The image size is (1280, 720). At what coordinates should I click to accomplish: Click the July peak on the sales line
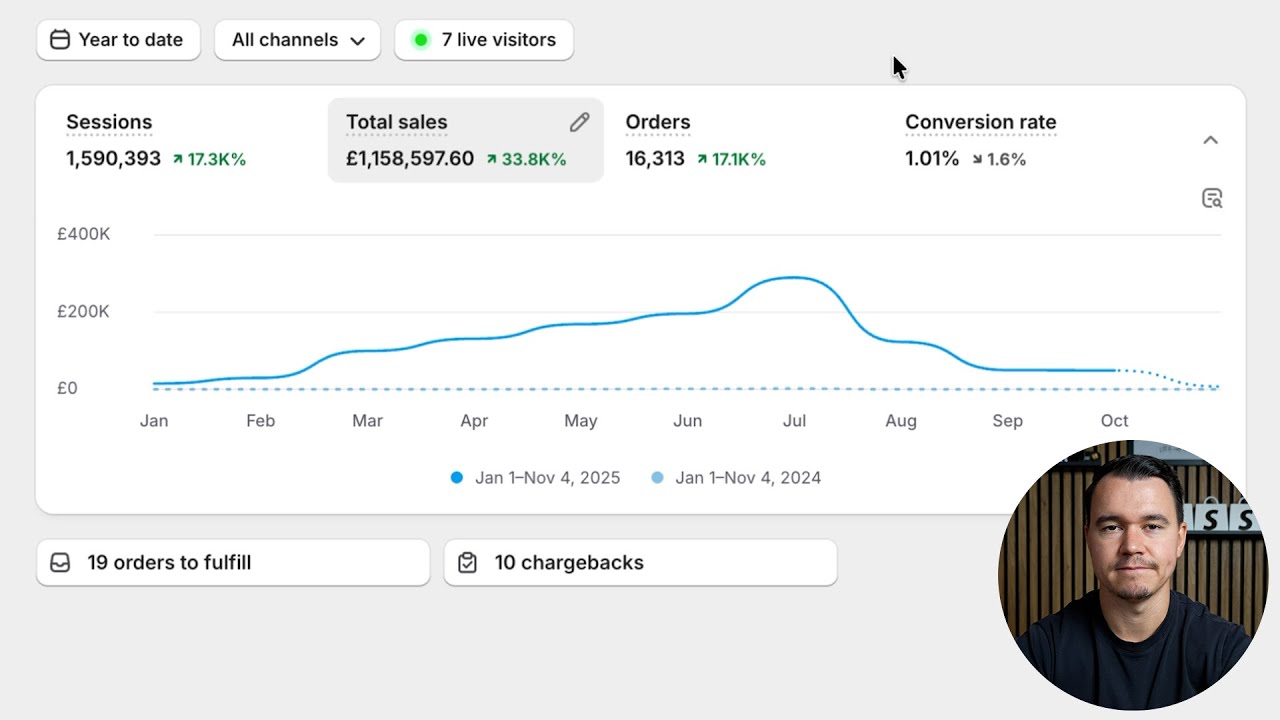tap(793, 278)
